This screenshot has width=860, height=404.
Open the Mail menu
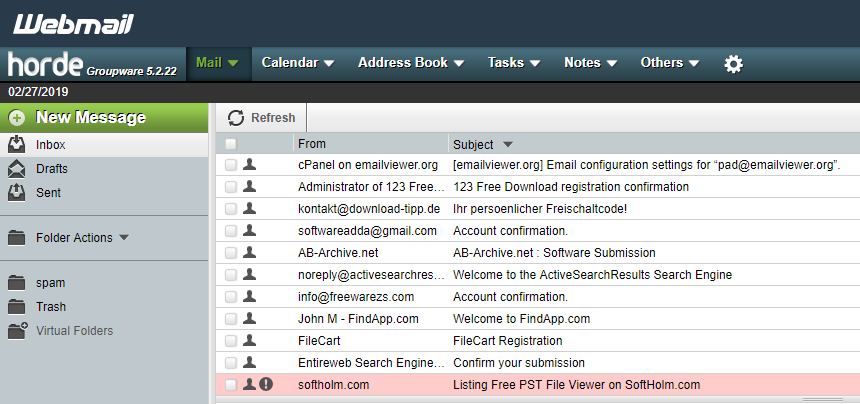[x=218, y=63]
